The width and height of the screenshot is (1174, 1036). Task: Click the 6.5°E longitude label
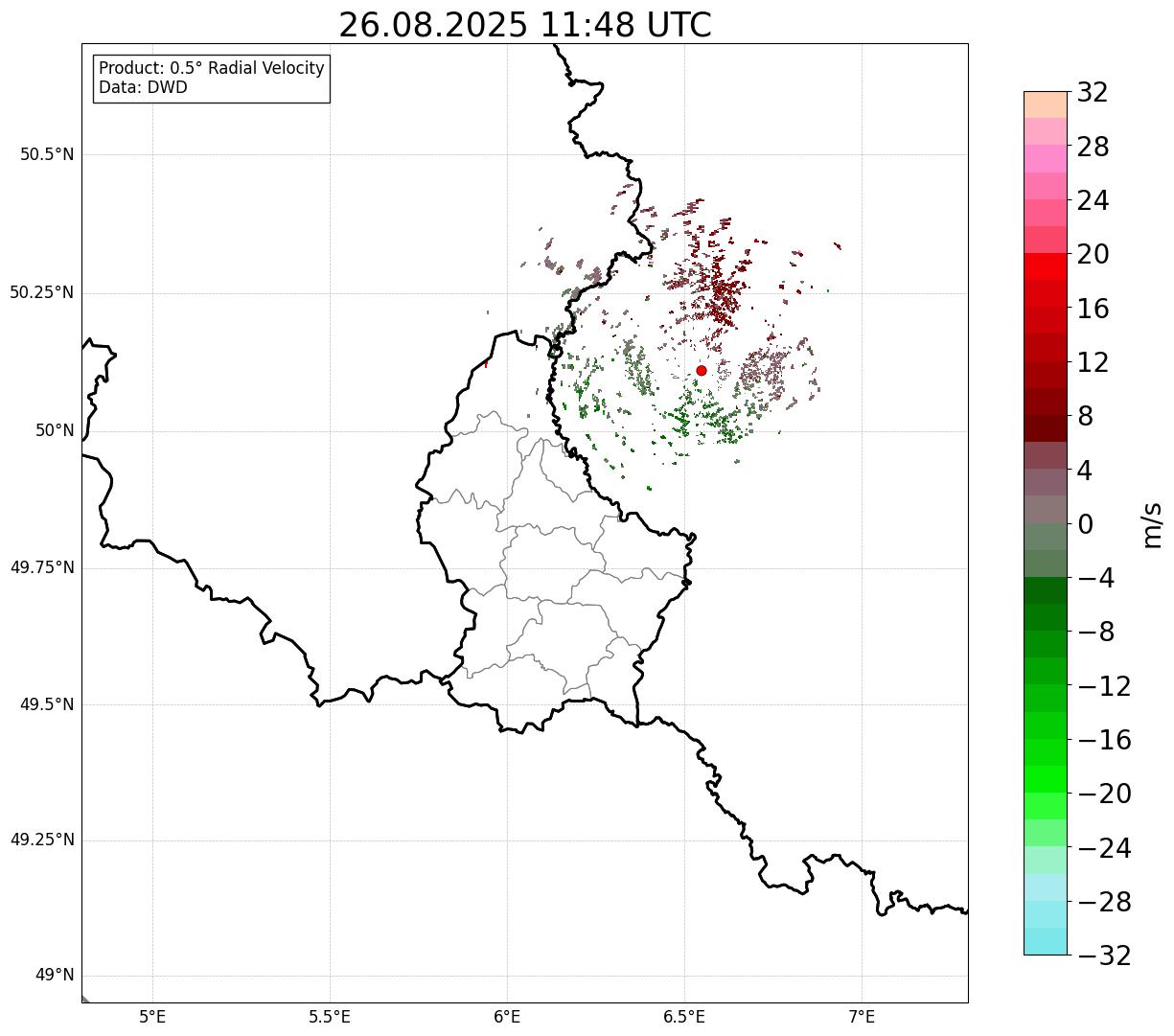684,1017
